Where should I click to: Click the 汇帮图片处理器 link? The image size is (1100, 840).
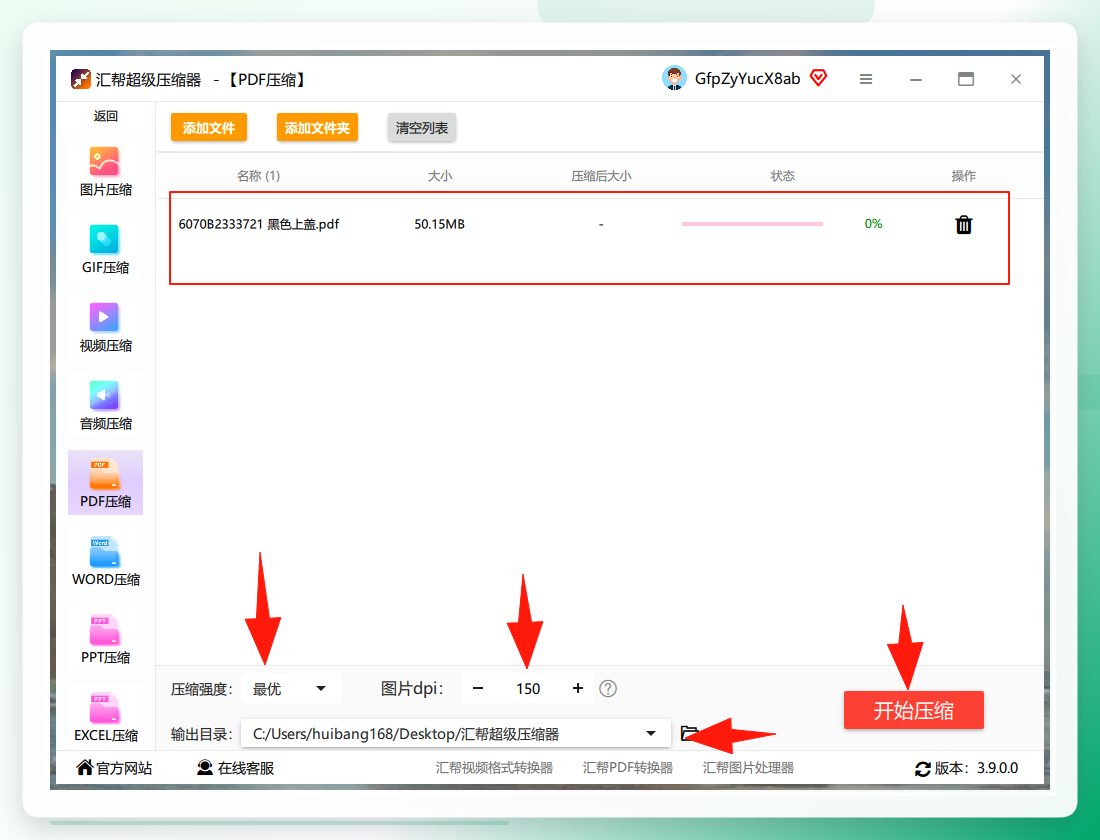click(749, 768)
